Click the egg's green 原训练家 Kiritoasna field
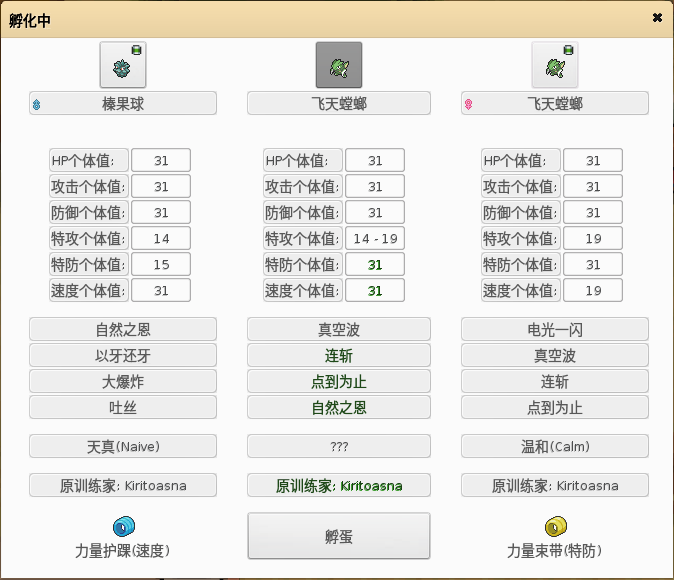The image size is (674, 580). (339, 485)
